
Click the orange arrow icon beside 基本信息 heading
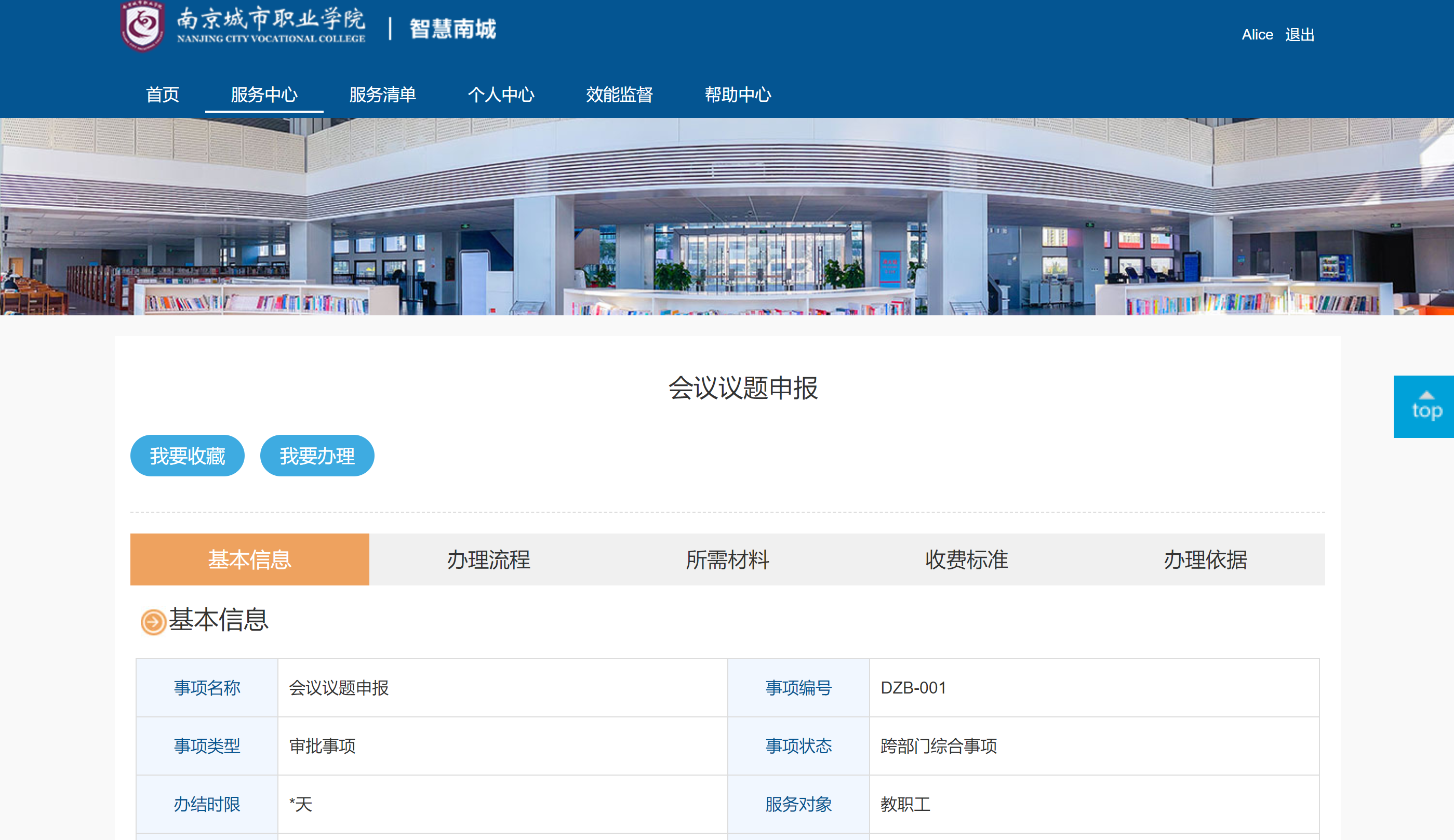tap(153, 621)
